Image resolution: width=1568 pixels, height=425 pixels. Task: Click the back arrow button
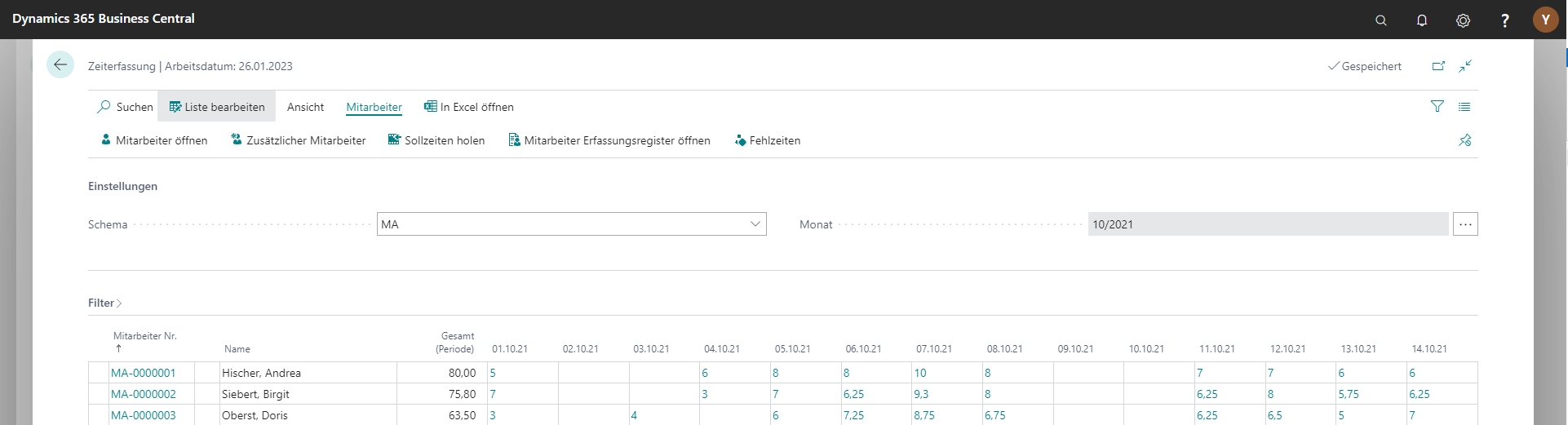60,65
